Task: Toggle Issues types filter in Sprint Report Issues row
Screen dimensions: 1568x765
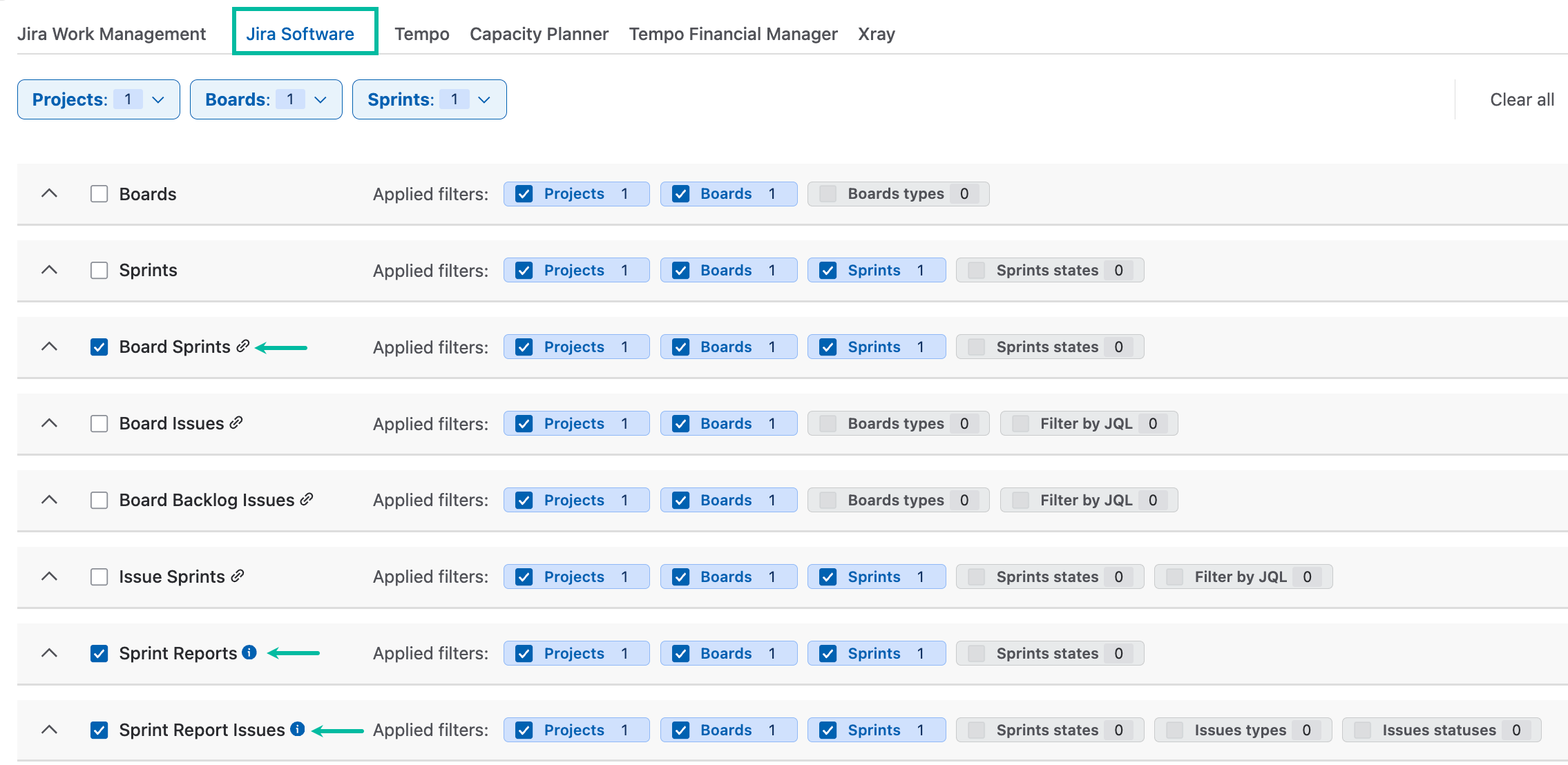Action: pos(1243,730)
